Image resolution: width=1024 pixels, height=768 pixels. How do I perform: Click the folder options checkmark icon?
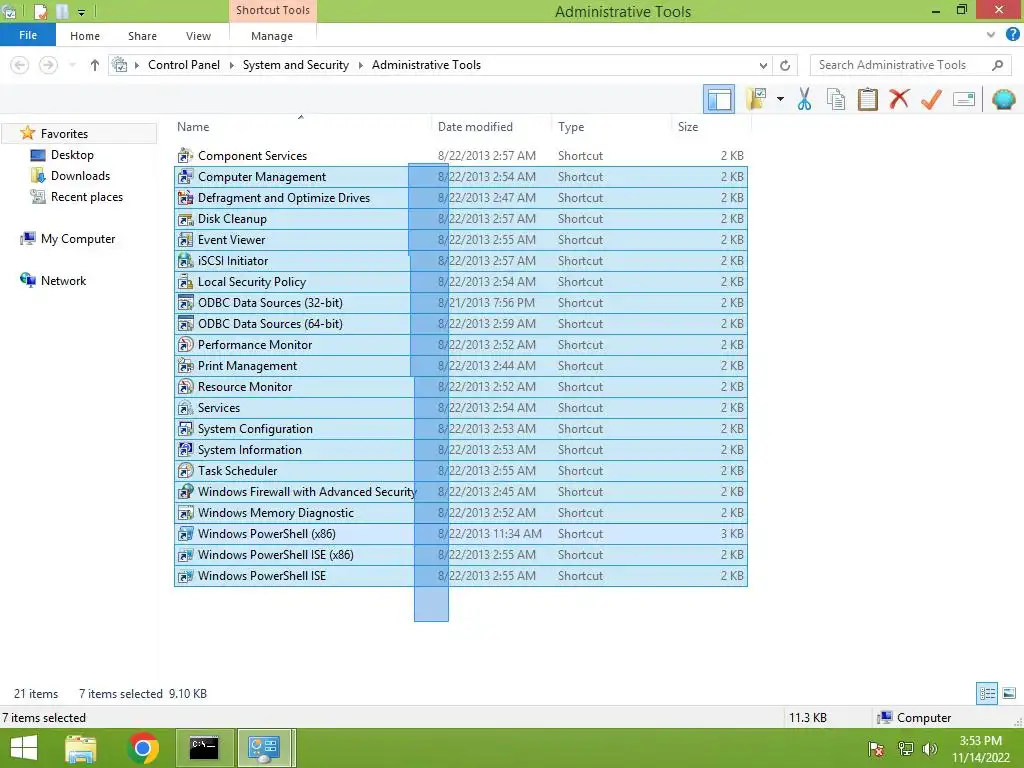756,99
